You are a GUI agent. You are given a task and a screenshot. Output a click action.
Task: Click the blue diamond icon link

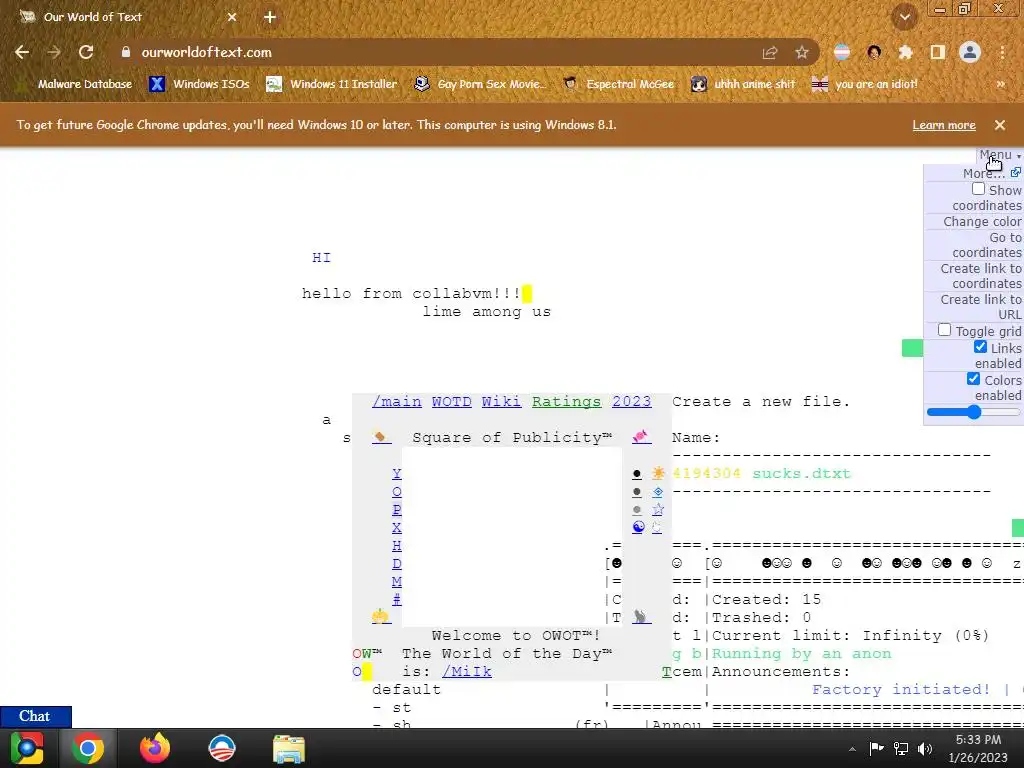658,492
